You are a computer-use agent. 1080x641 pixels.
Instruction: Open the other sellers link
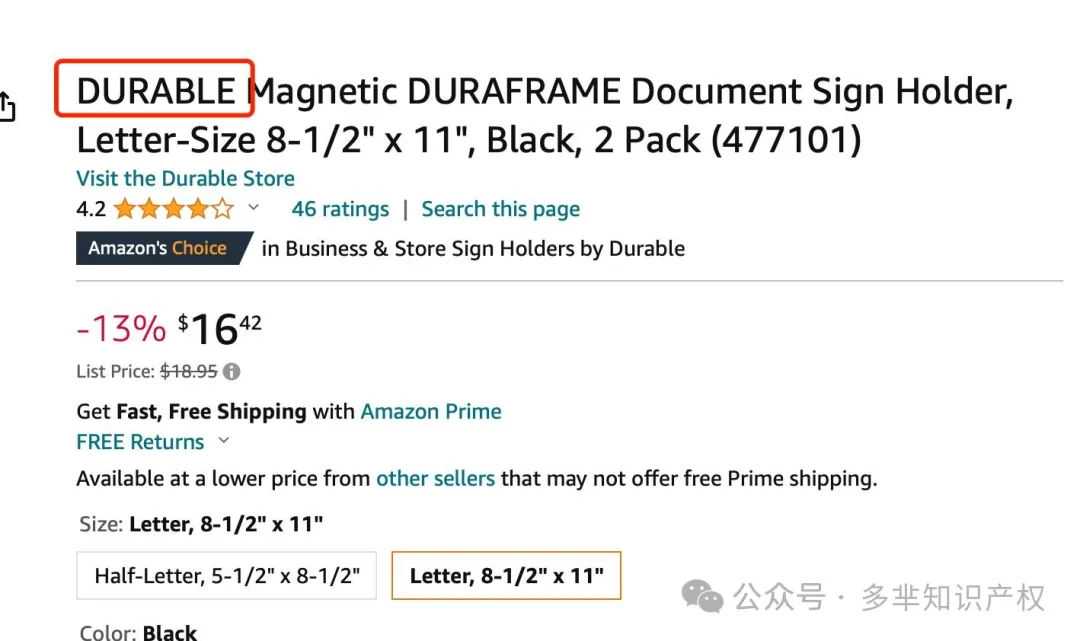point(435,478)
